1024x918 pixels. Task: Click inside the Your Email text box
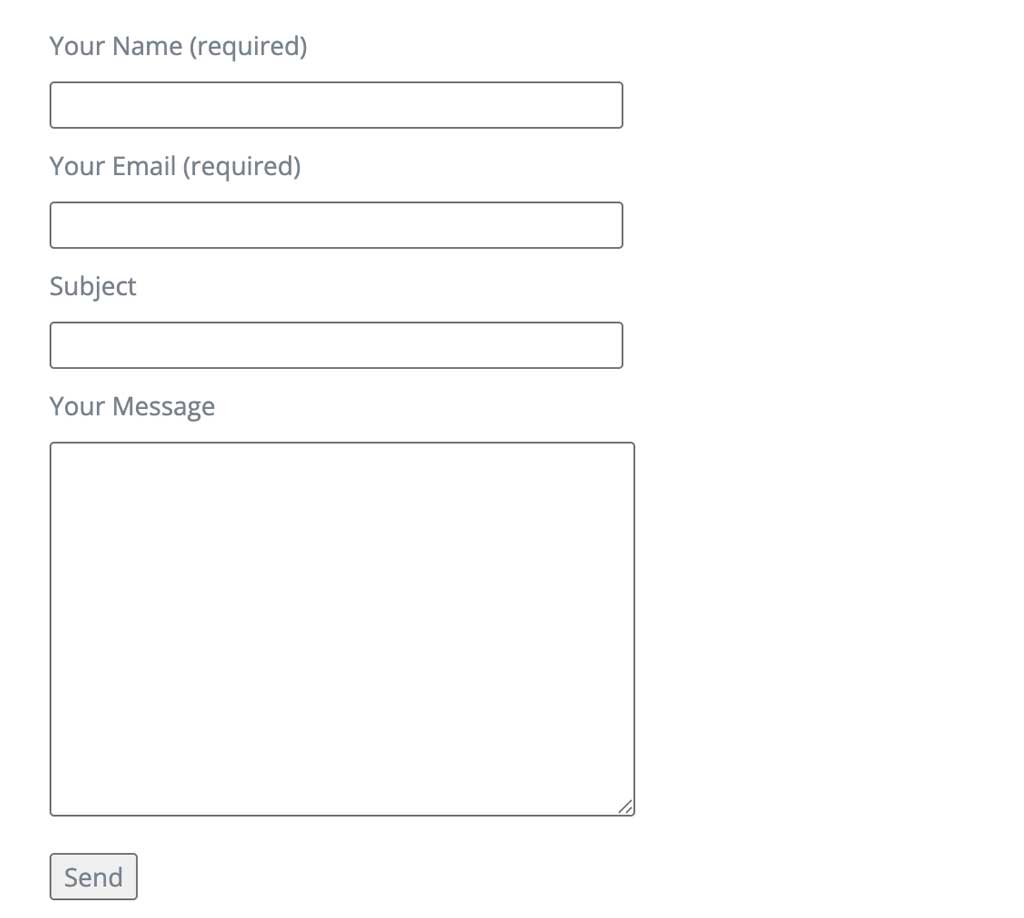coord(336,225)
